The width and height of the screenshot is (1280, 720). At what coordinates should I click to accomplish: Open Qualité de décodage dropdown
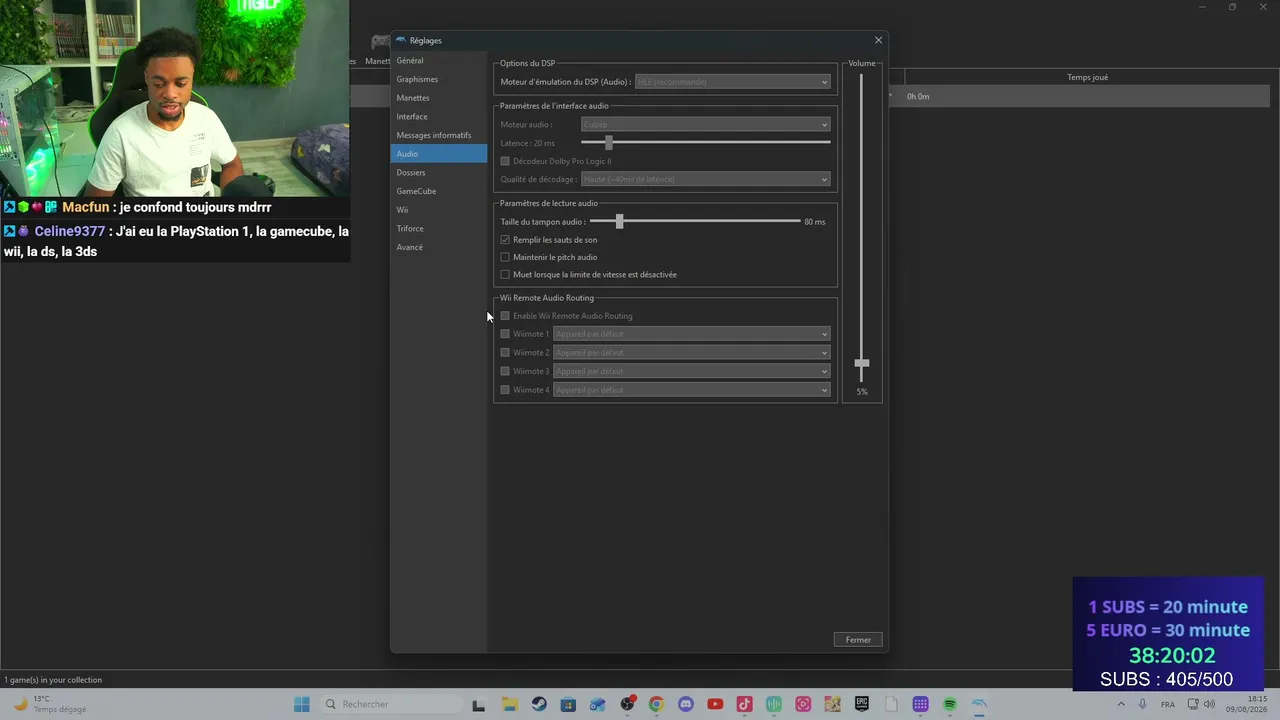[x=705, y=180]
